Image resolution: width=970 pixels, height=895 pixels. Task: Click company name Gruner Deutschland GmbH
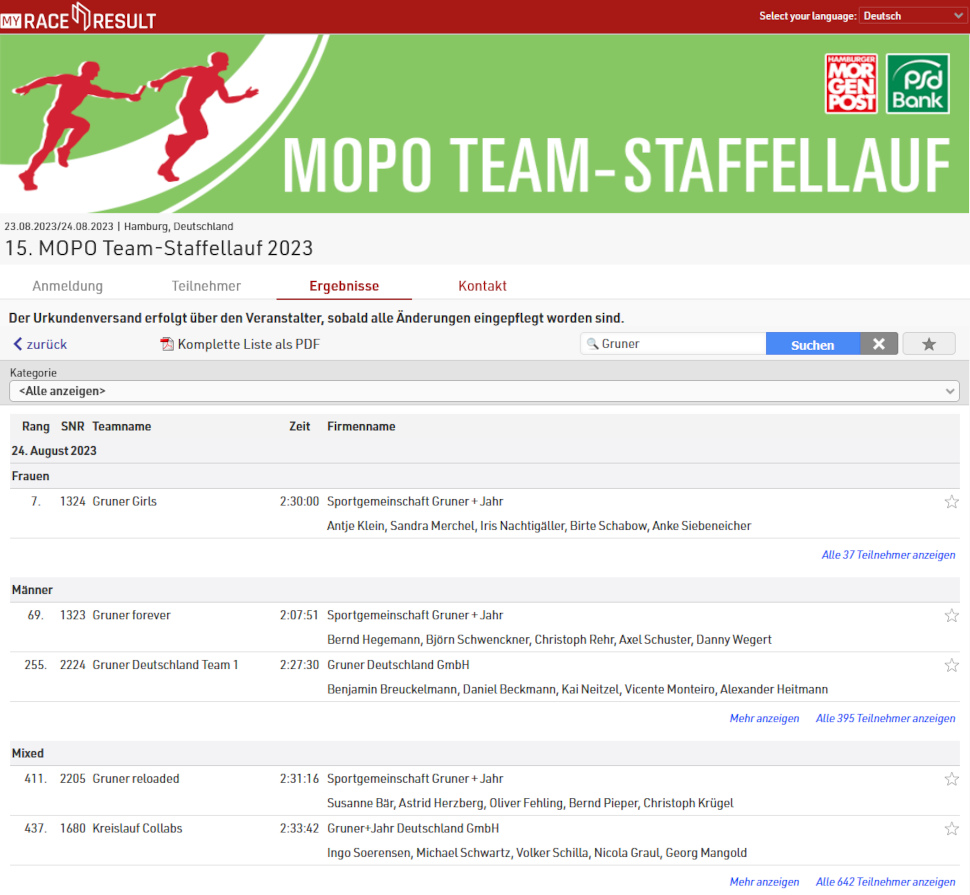point(398,664)
